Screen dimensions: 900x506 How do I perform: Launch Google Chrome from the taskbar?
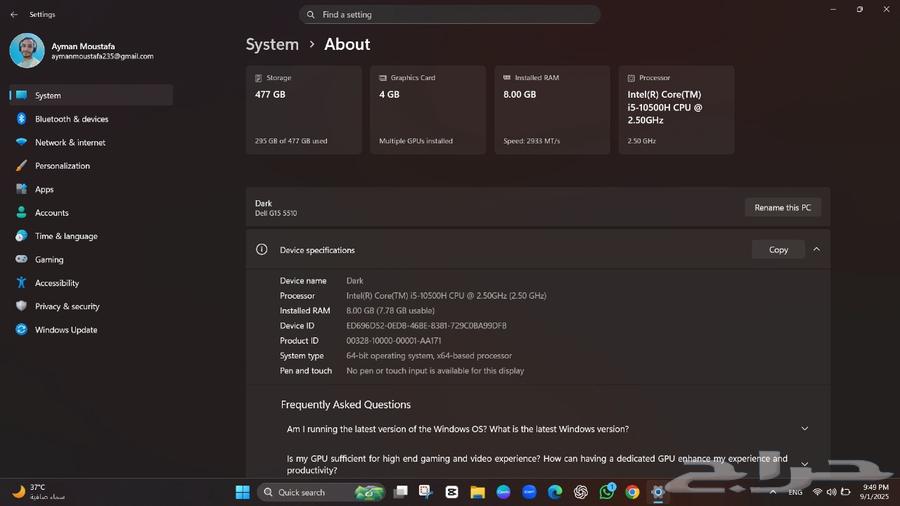633,492
